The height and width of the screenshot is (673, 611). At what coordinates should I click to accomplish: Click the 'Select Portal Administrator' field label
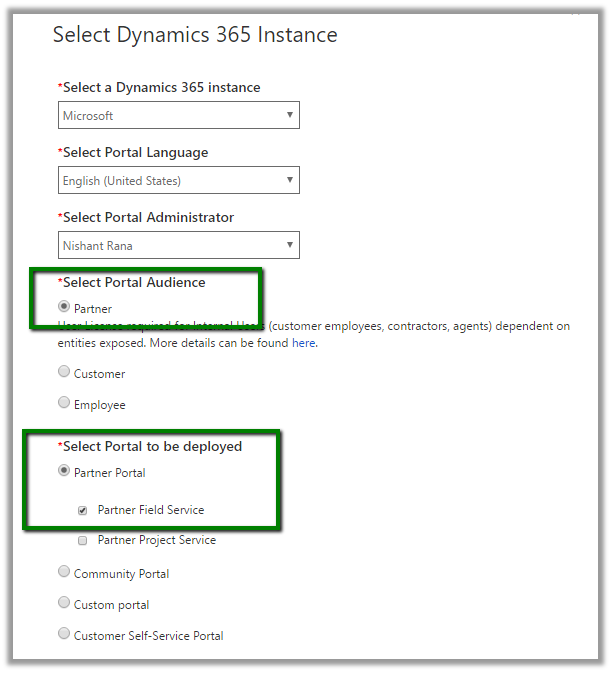click(x=148, y=218)
